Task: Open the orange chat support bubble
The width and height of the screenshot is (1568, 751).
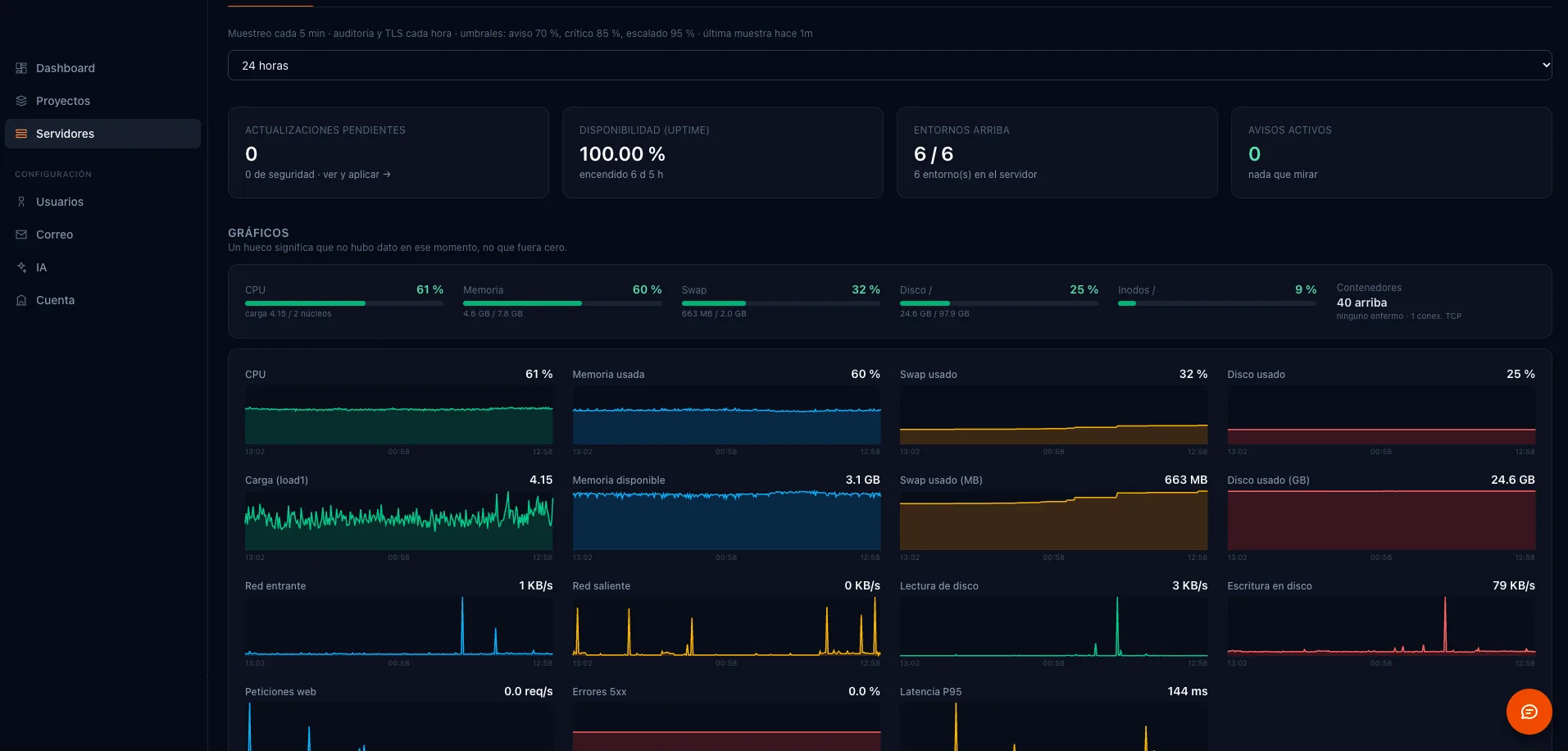Action: pyautogui.click(x=1529, y=712)
